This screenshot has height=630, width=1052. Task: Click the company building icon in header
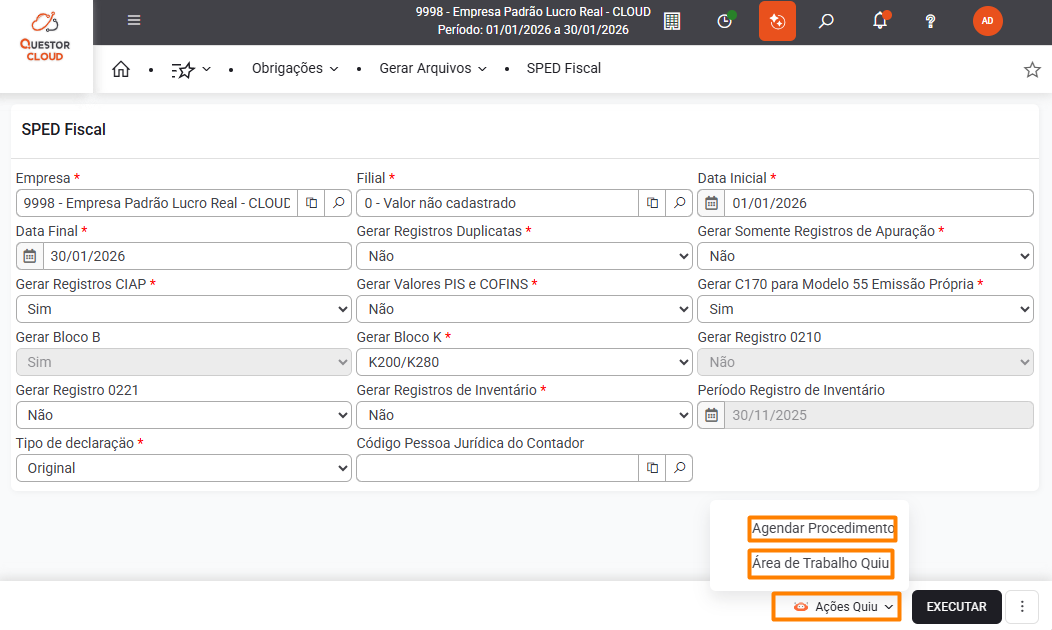(672, 21)
